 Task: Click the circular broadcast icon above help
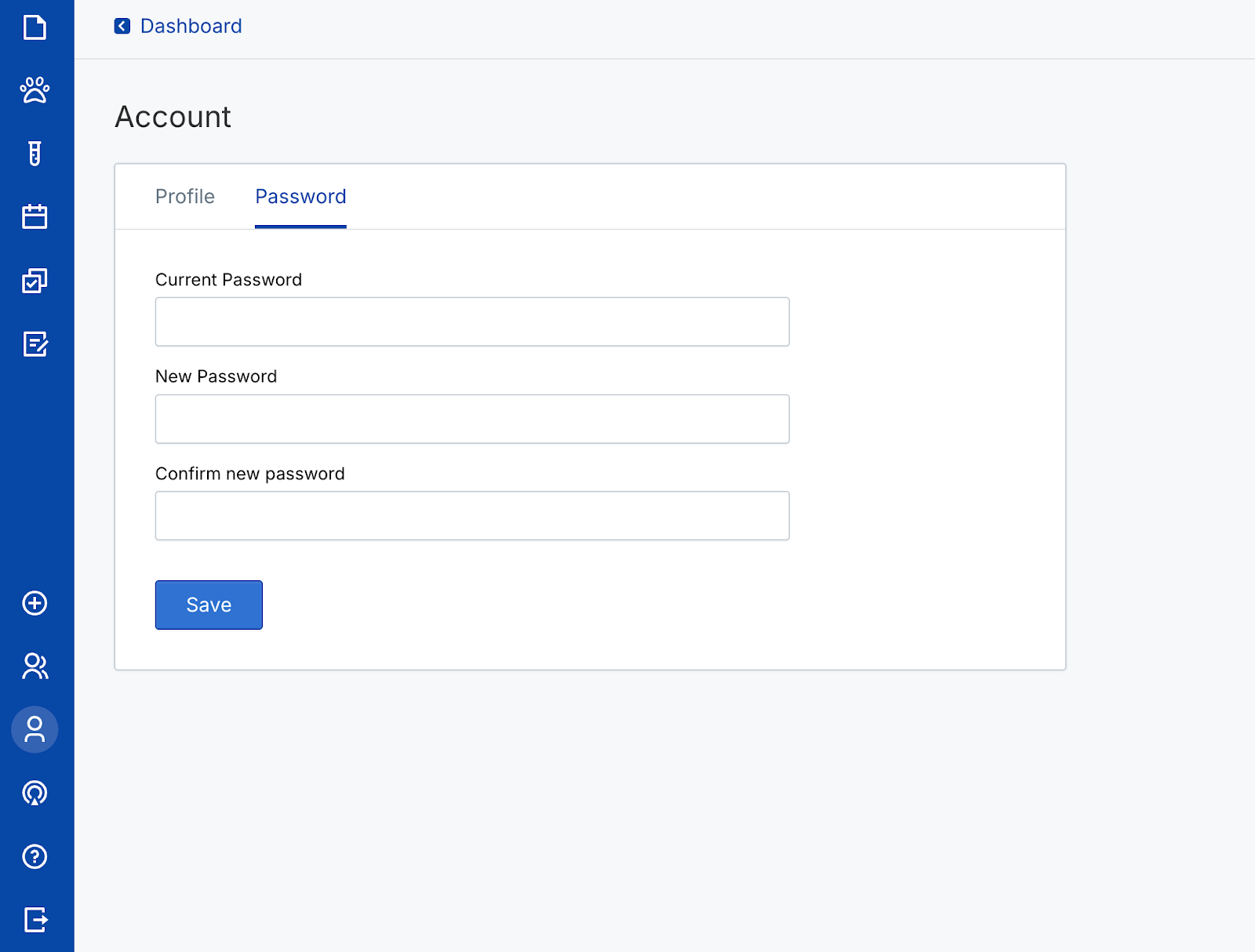(35, 793)
